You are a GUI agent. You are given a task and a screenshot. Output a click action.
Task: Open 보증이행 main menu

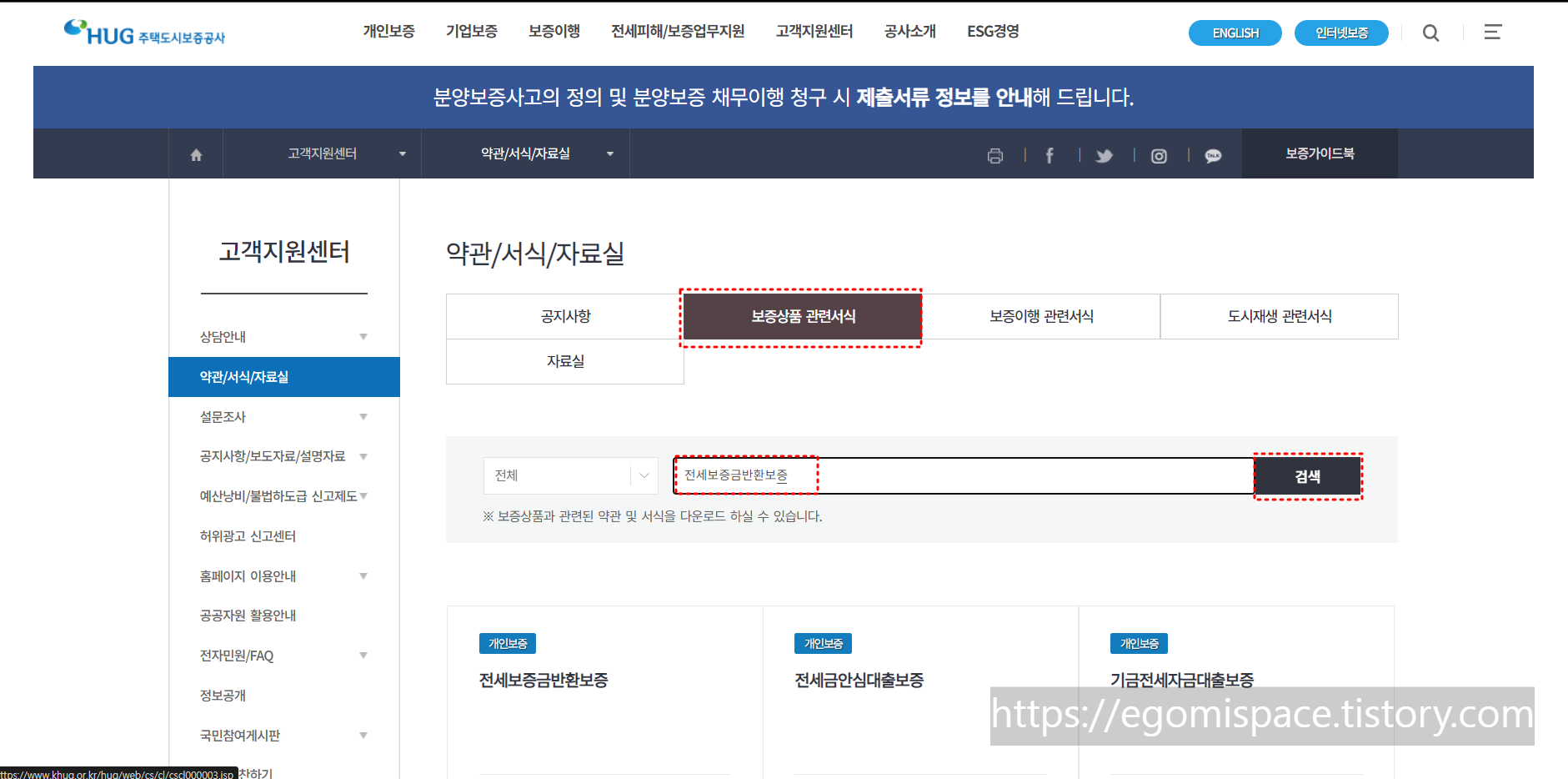554,32
